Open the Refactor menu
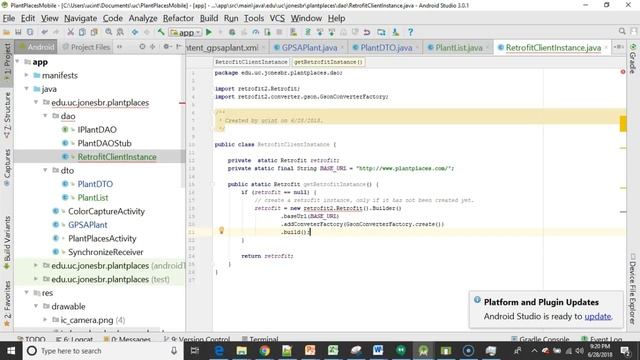 [178, 18]
